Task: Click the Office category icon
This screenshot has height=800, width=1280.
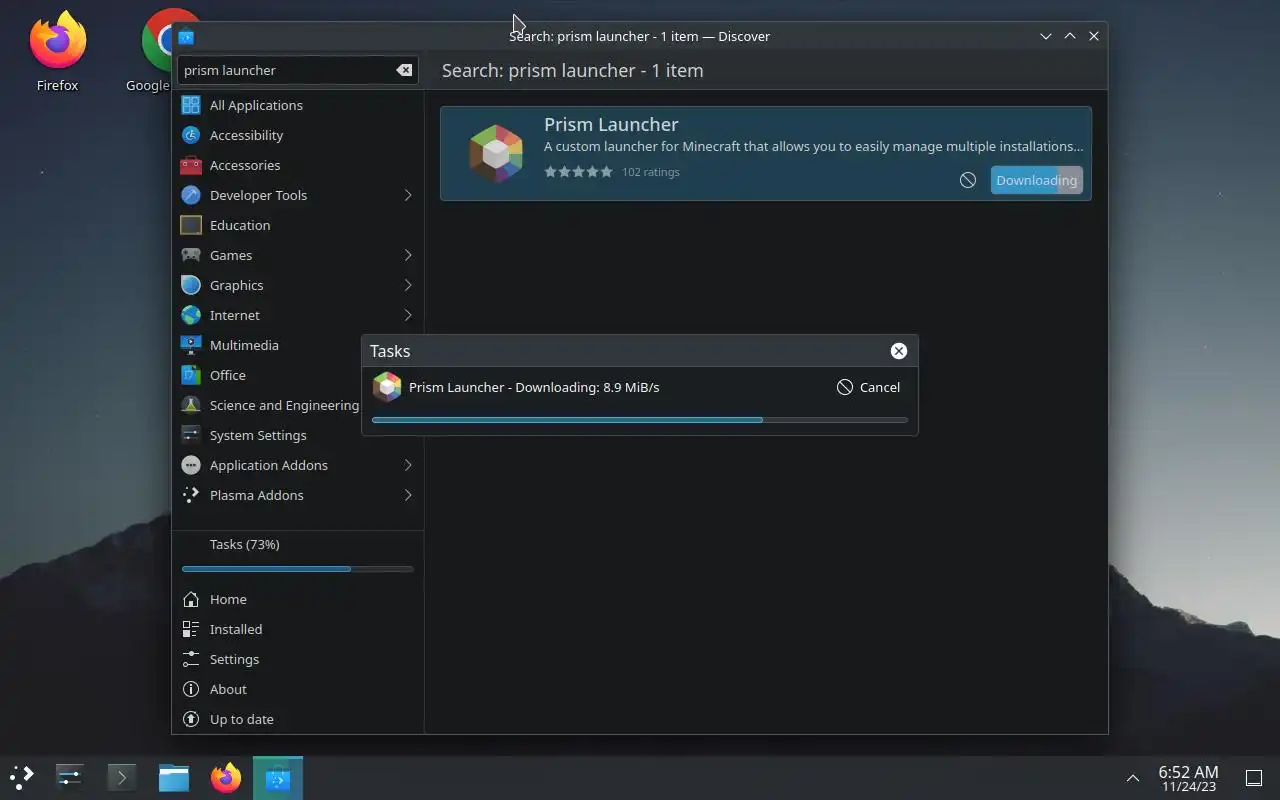Action: (x=191, y=375)
